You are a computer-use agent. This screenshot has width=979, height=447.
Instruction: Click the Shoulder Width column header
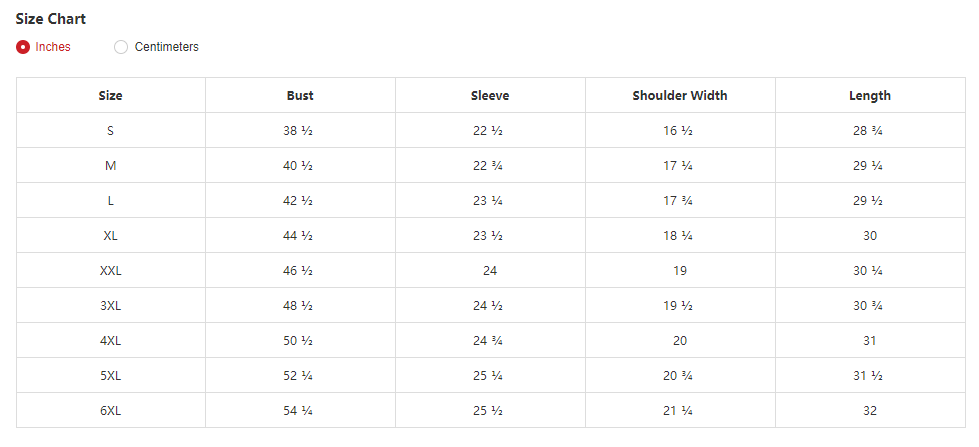pos(680,96)
